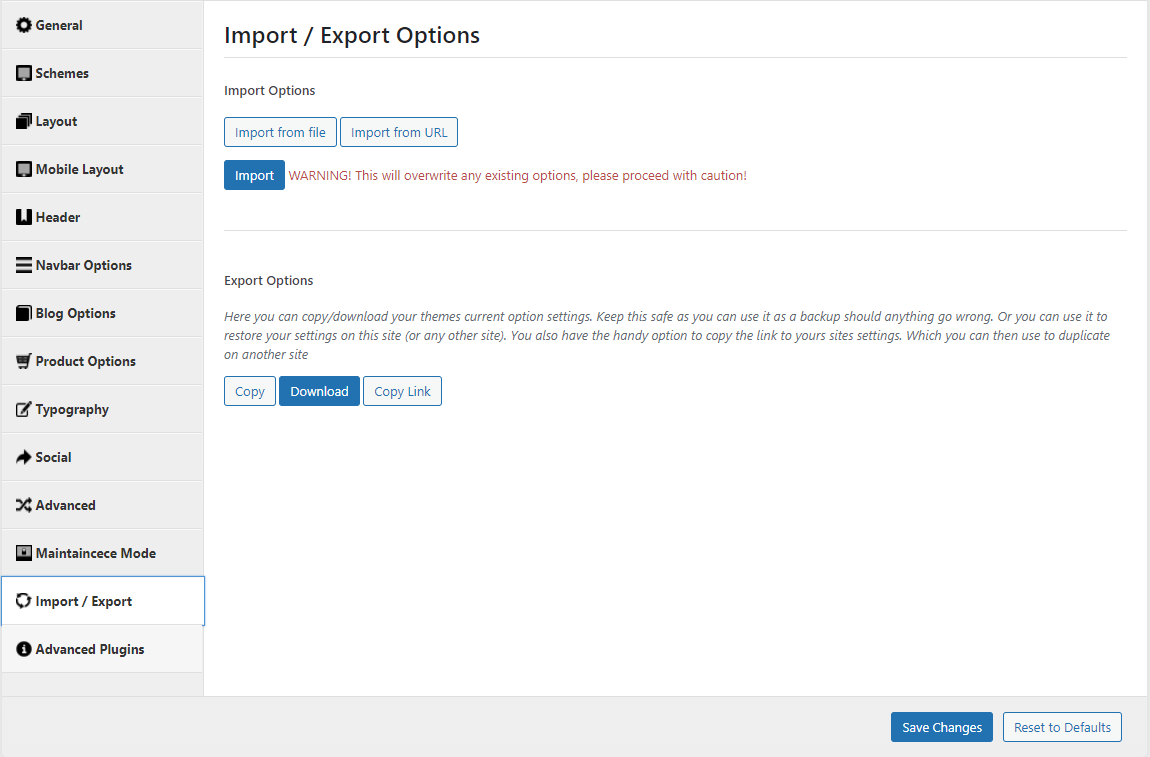The height and width of the screenshot is (757, 1150).
Task: Reset to Defaults in footer
Action: click(x=1062, y=727)
